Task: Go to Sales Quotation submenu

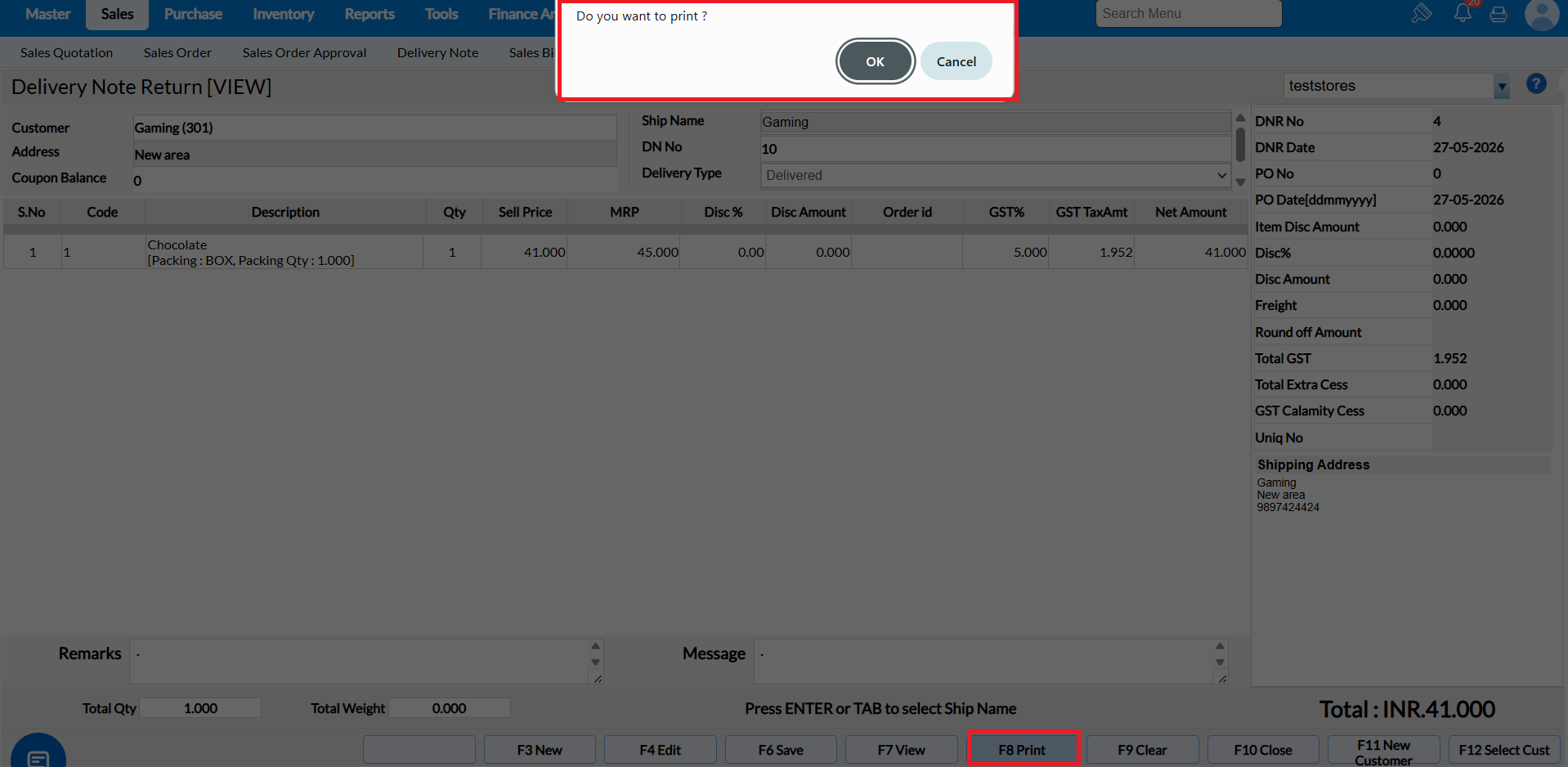Action: pyautogui.click(x=67, y=52)
